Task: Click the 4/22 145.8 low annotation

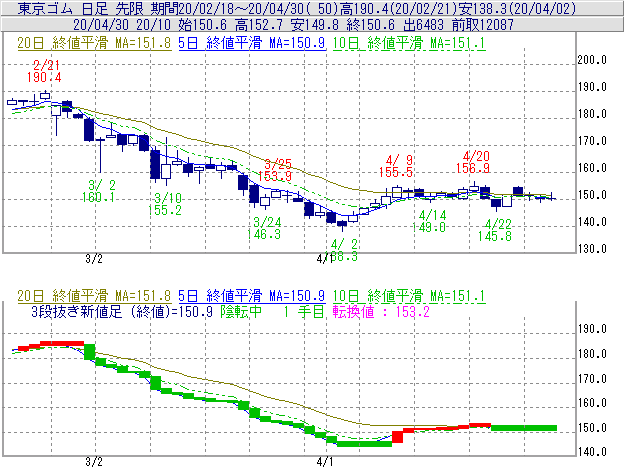Action: coord(495,230)
